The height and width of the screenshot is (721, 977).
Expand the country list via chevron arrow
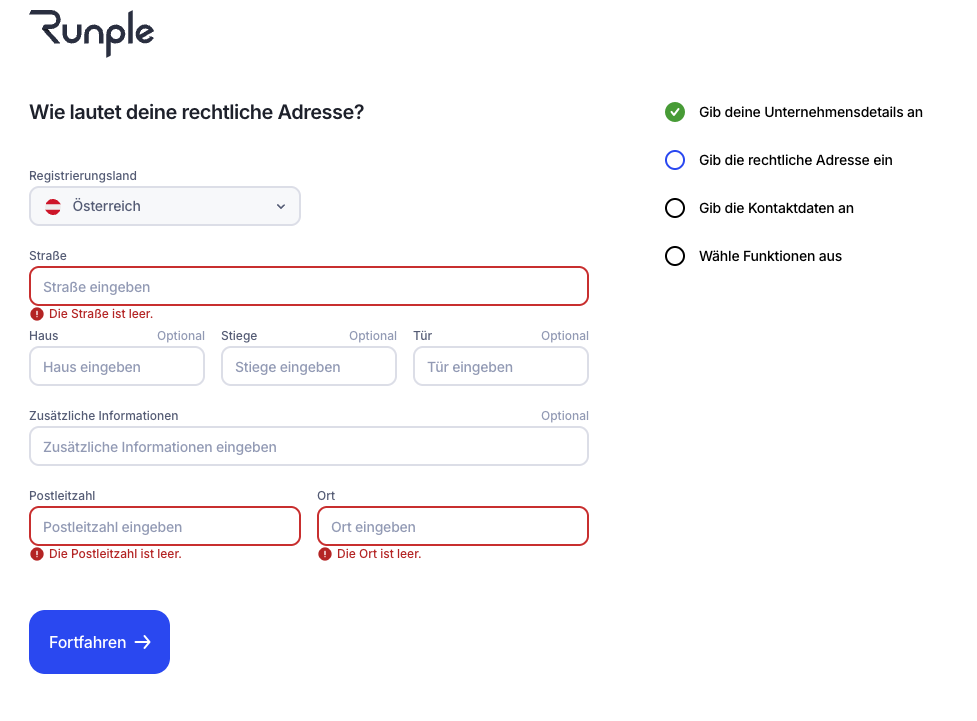tap(281, 207)
